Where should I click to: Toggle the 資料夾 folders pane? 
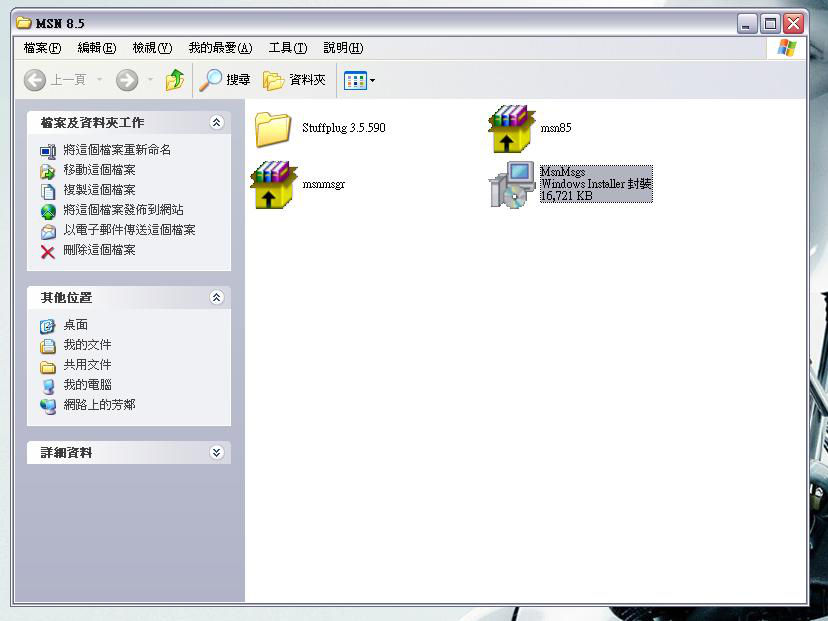294,80
